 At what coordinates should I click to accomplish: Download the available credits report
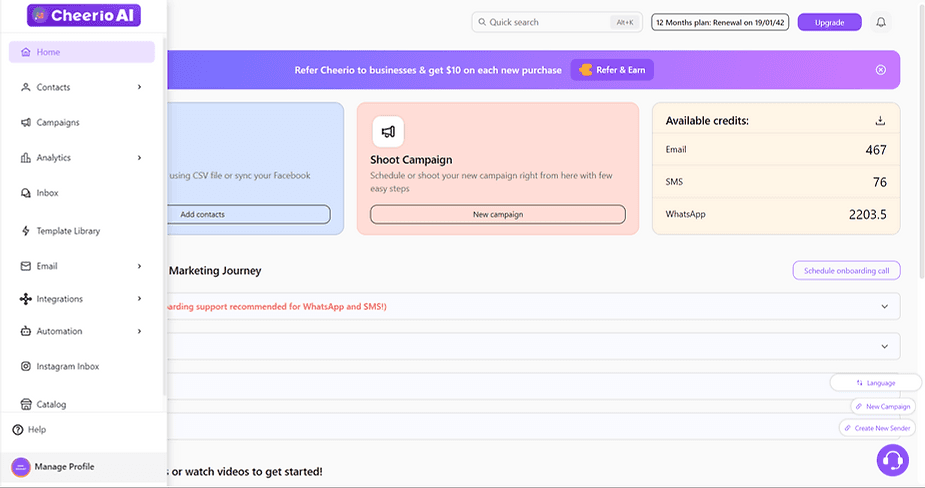click(x=880, y=120)
